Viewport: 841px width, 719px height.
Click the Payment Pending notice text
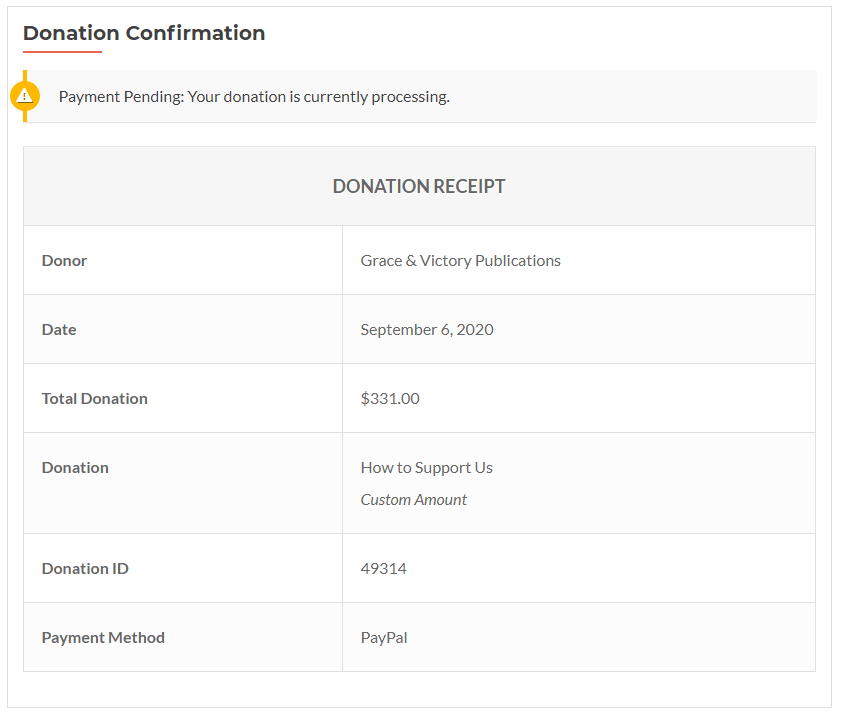tap(254, 97)
